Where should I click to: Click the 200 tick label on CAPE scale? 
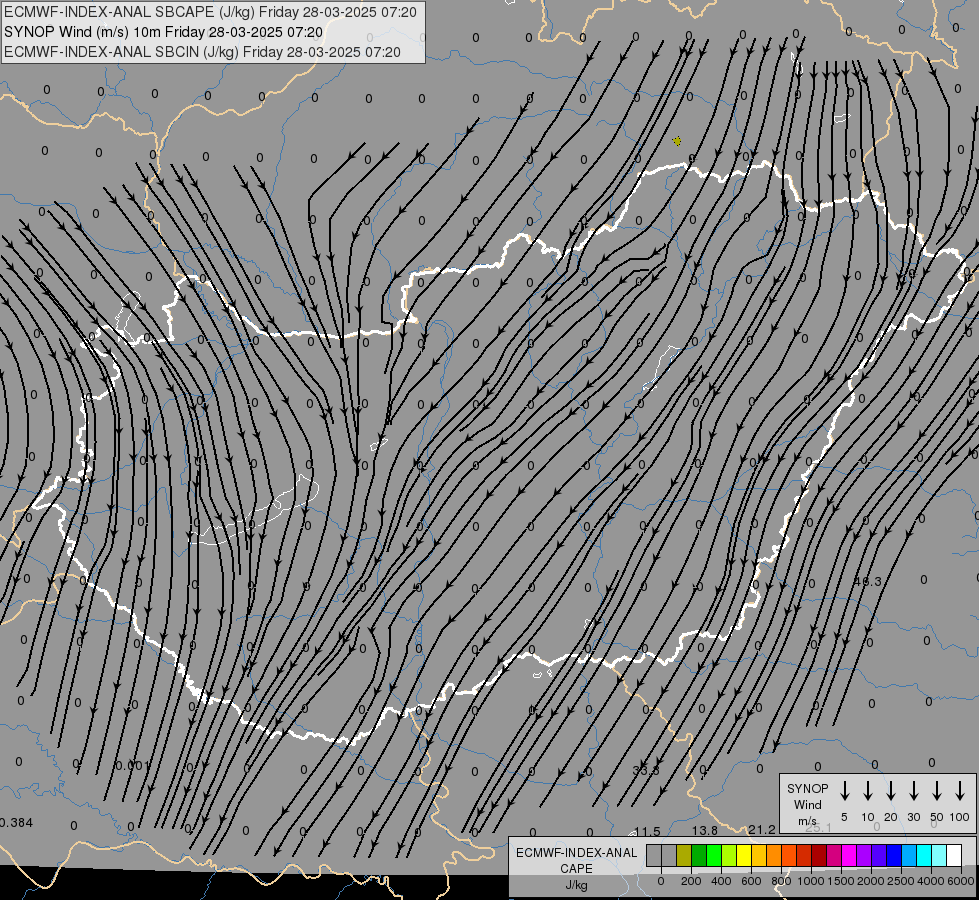point(691,881)
